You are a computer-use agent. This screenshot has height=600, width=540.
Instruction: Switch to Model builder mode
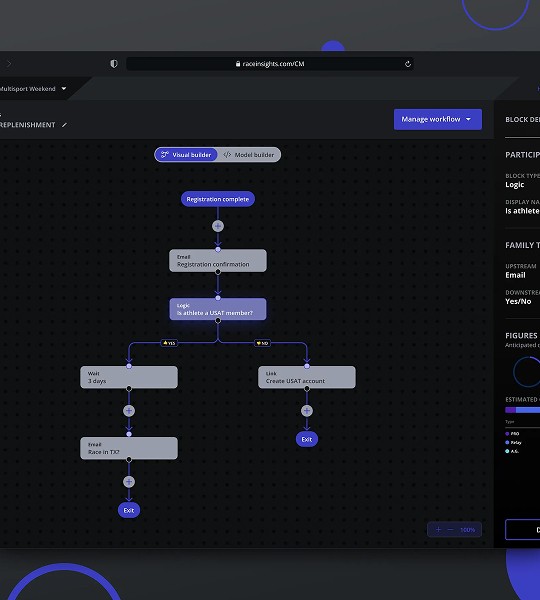249,155
